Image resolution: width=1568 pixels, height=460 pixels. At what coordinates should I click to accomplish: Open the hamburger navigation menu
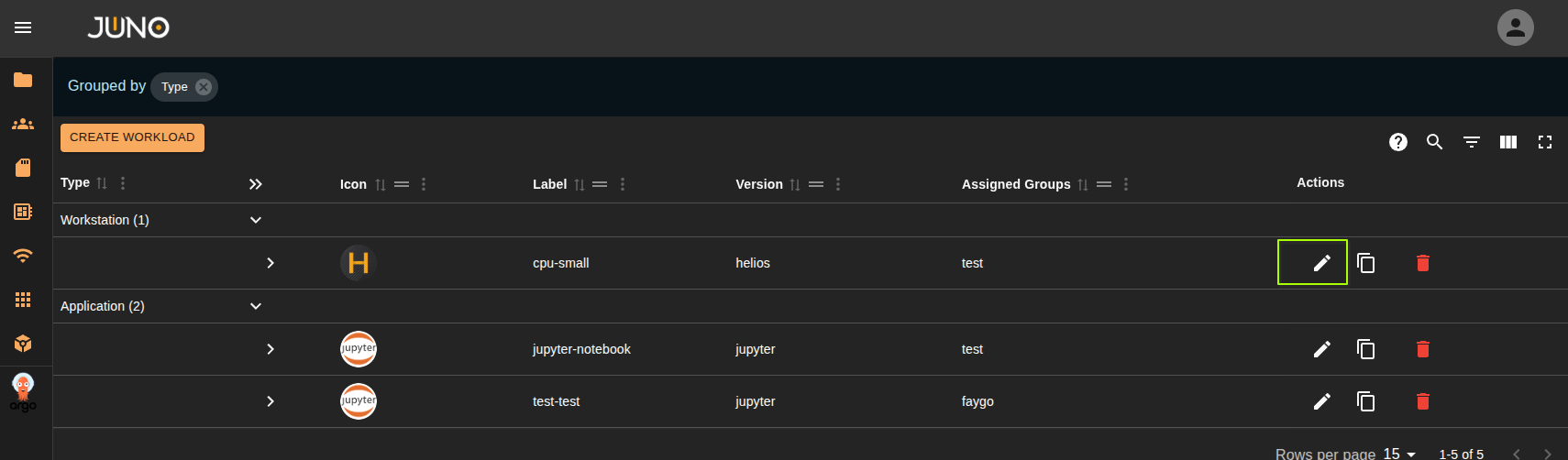(23, 27)
